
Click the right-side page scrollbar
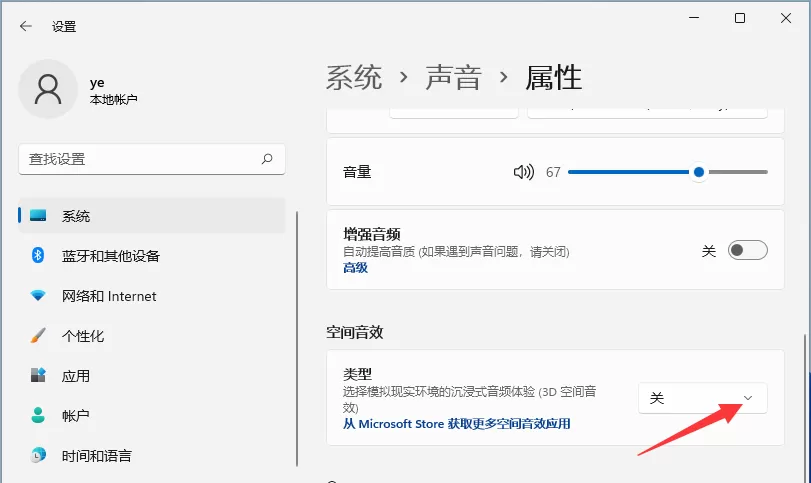(x=805, y=409)
